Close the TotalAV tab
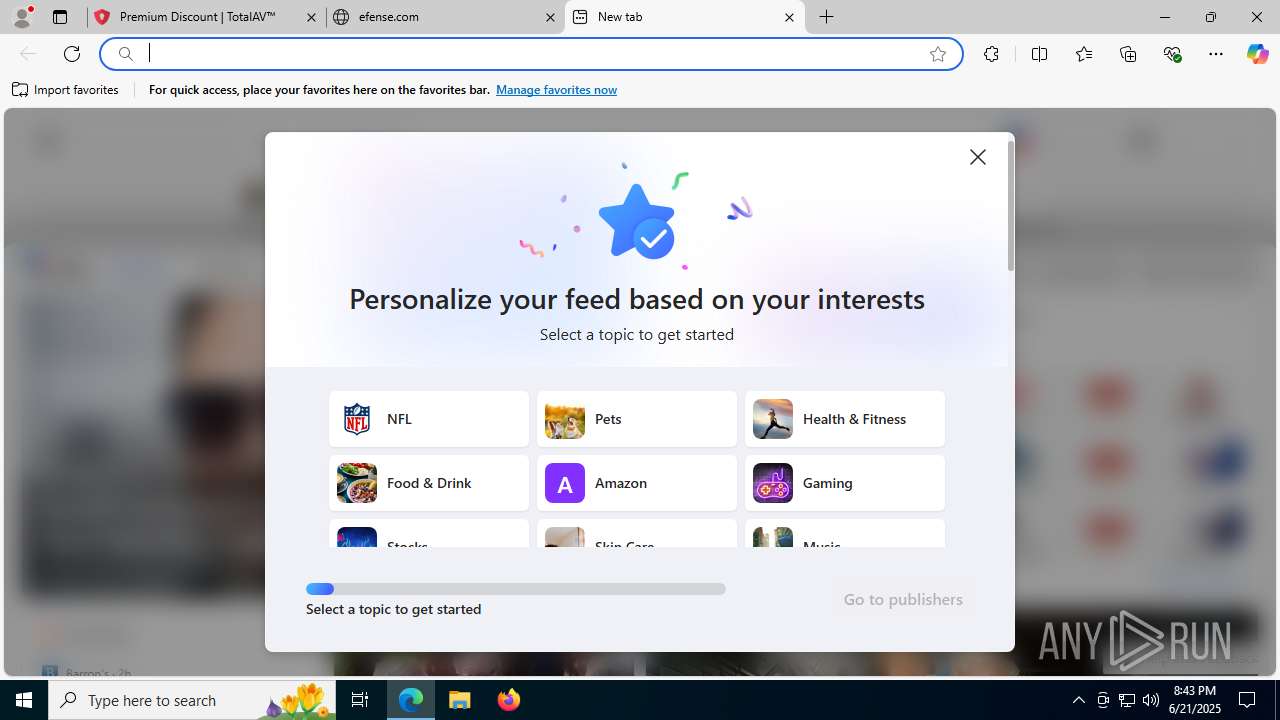The height and width of the screenshot is (720, 1280). 311,17
